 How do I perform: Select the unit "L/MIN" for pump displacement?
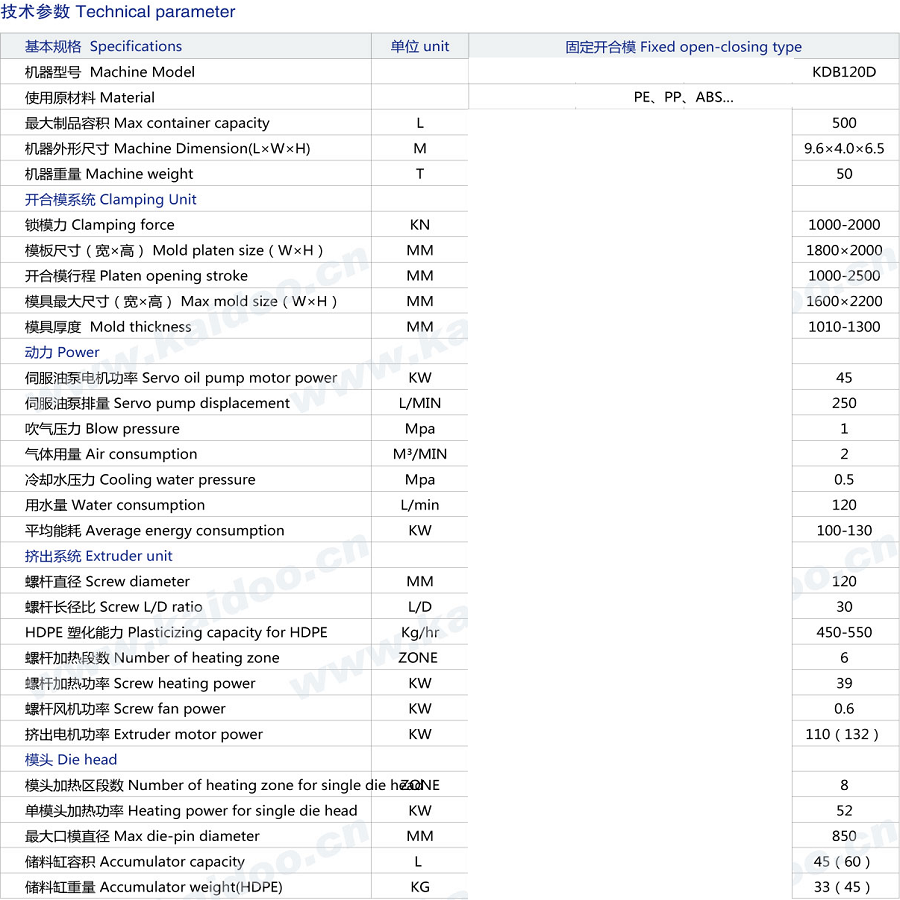click(x=420, y=404)
